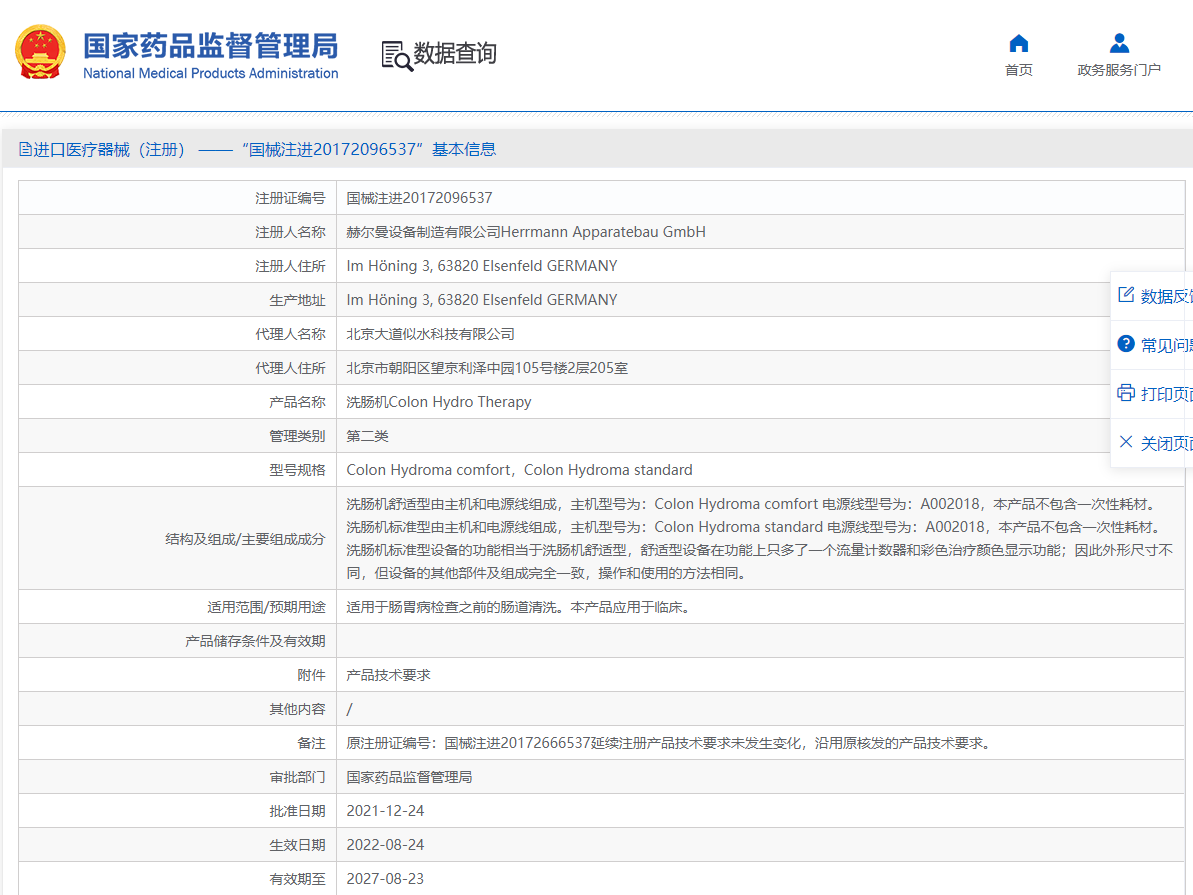
Task: Open the 政务服务门户 link text
Action: coord(1118,70)
